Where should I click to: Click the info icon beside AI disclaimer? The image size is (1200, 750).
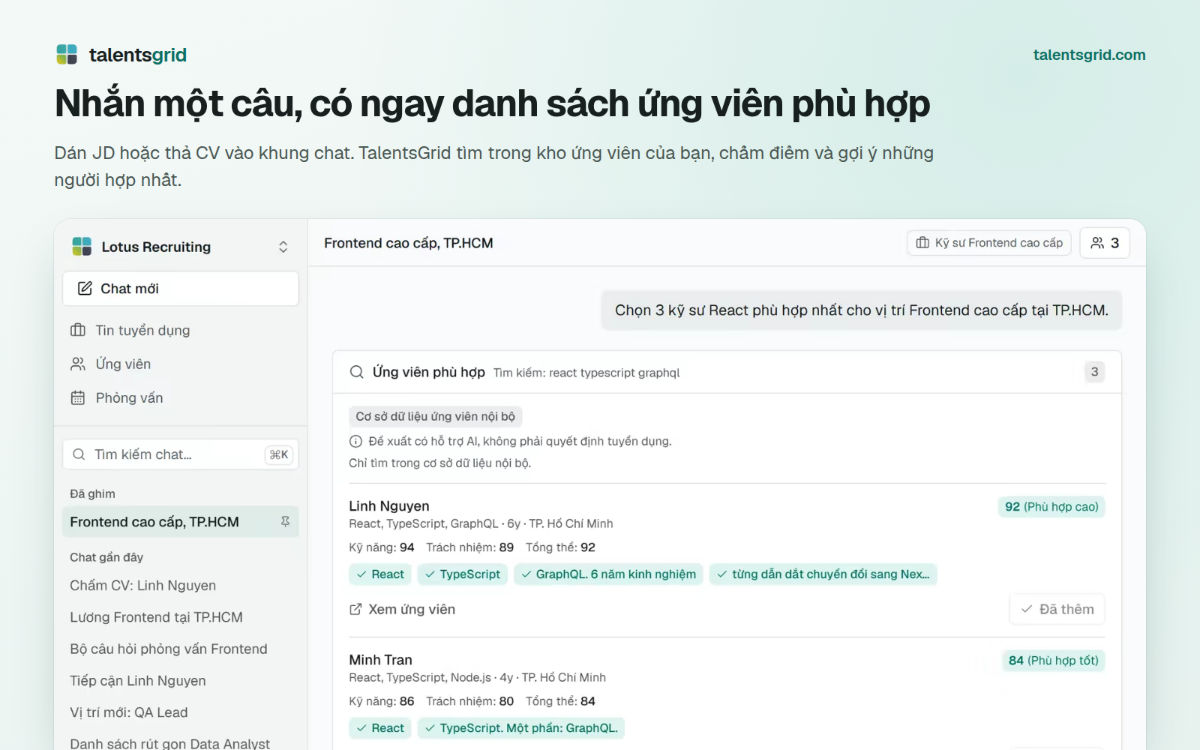tap(355, 441)
